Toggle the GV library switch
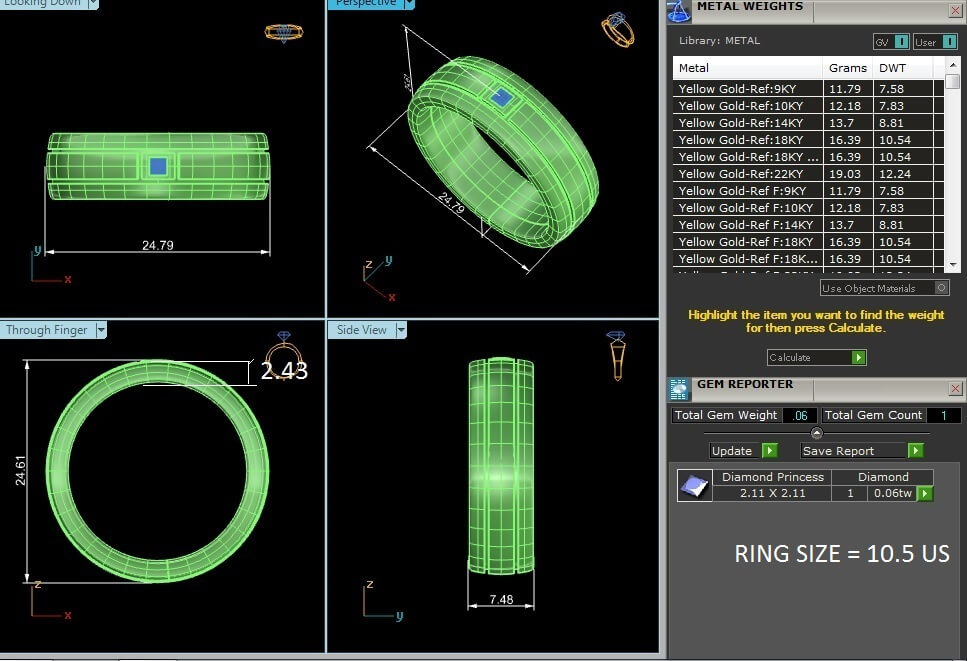This screenshot has height=661, width=967. (x=901, y=41)
